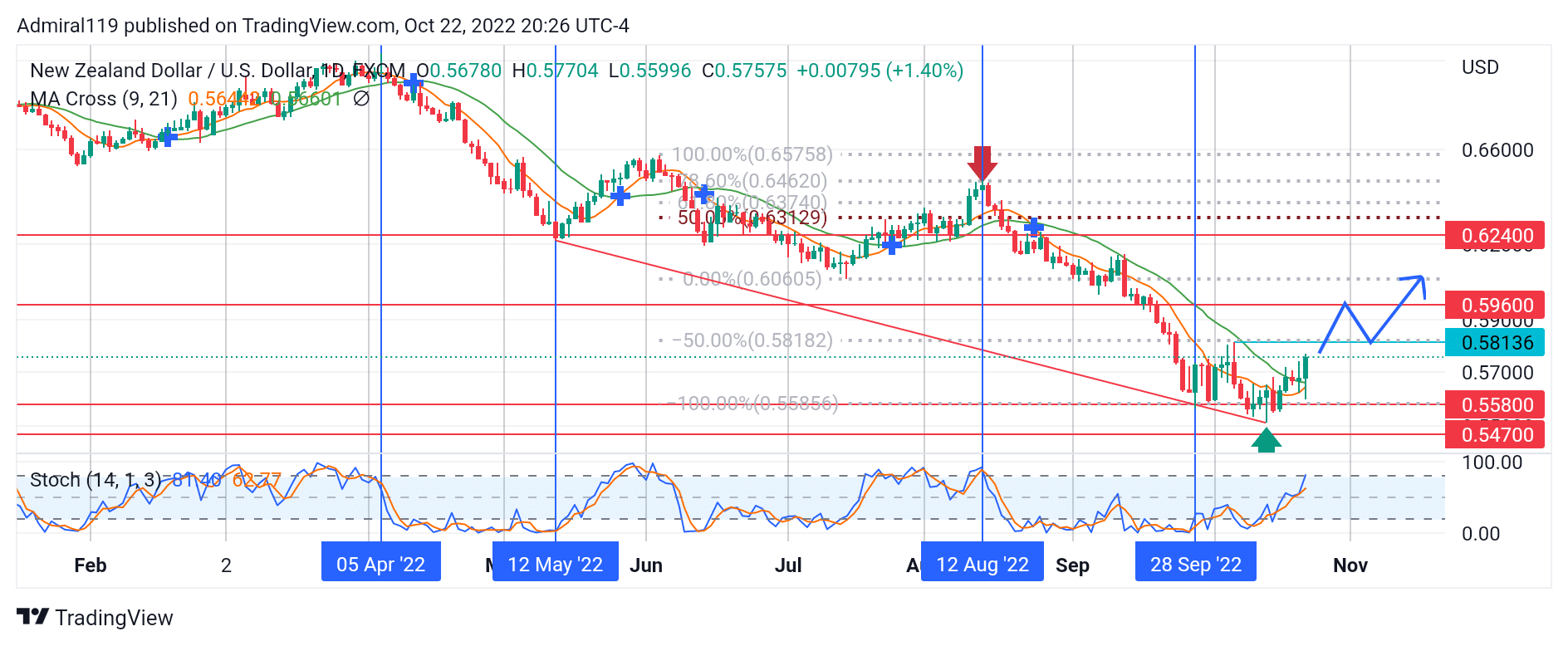1568x646 pixels.
Task: Click the red down arrow above 12 Aug line
Action: coord(982,163)
